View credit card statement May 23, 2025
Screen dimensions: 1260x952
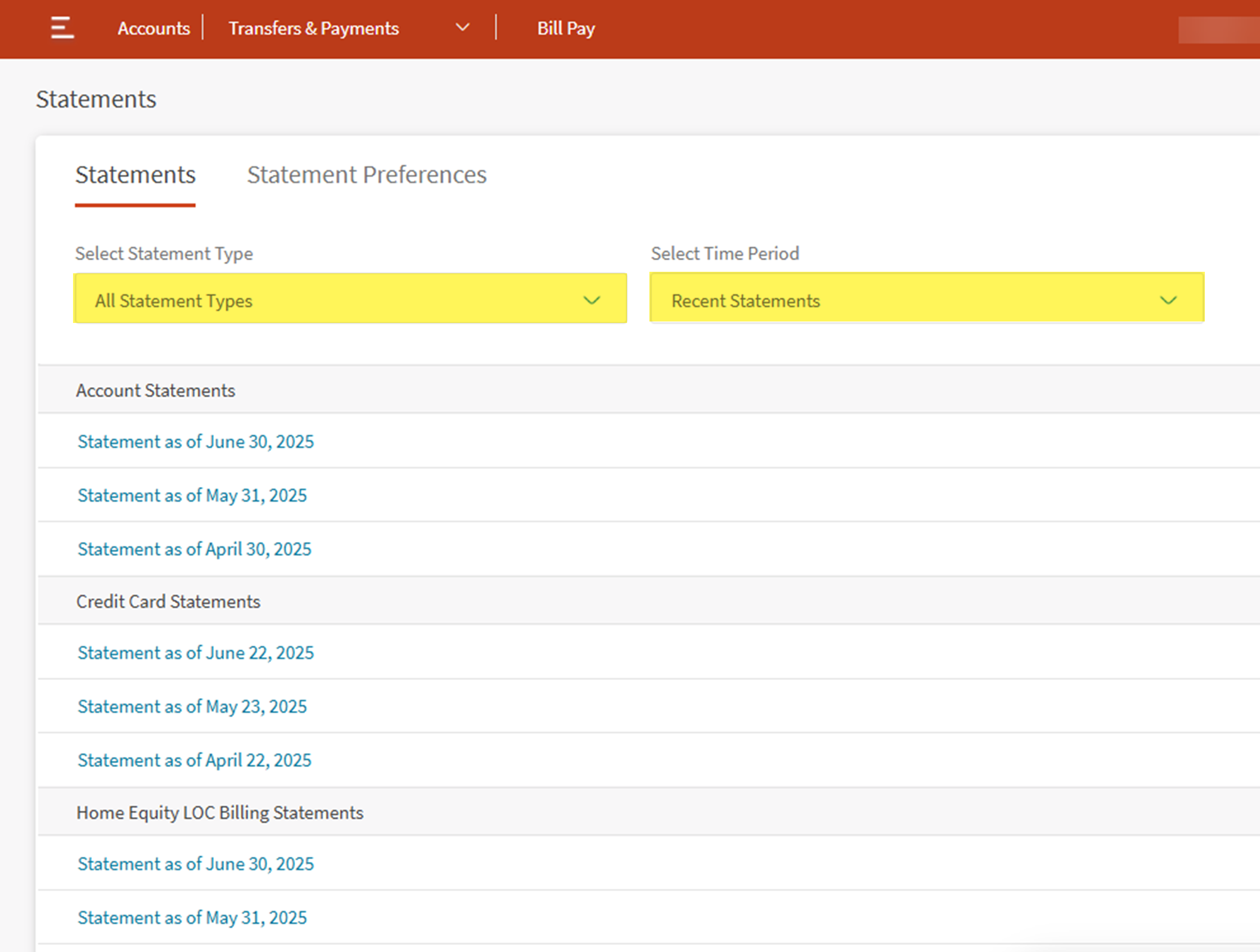(192, 707)
